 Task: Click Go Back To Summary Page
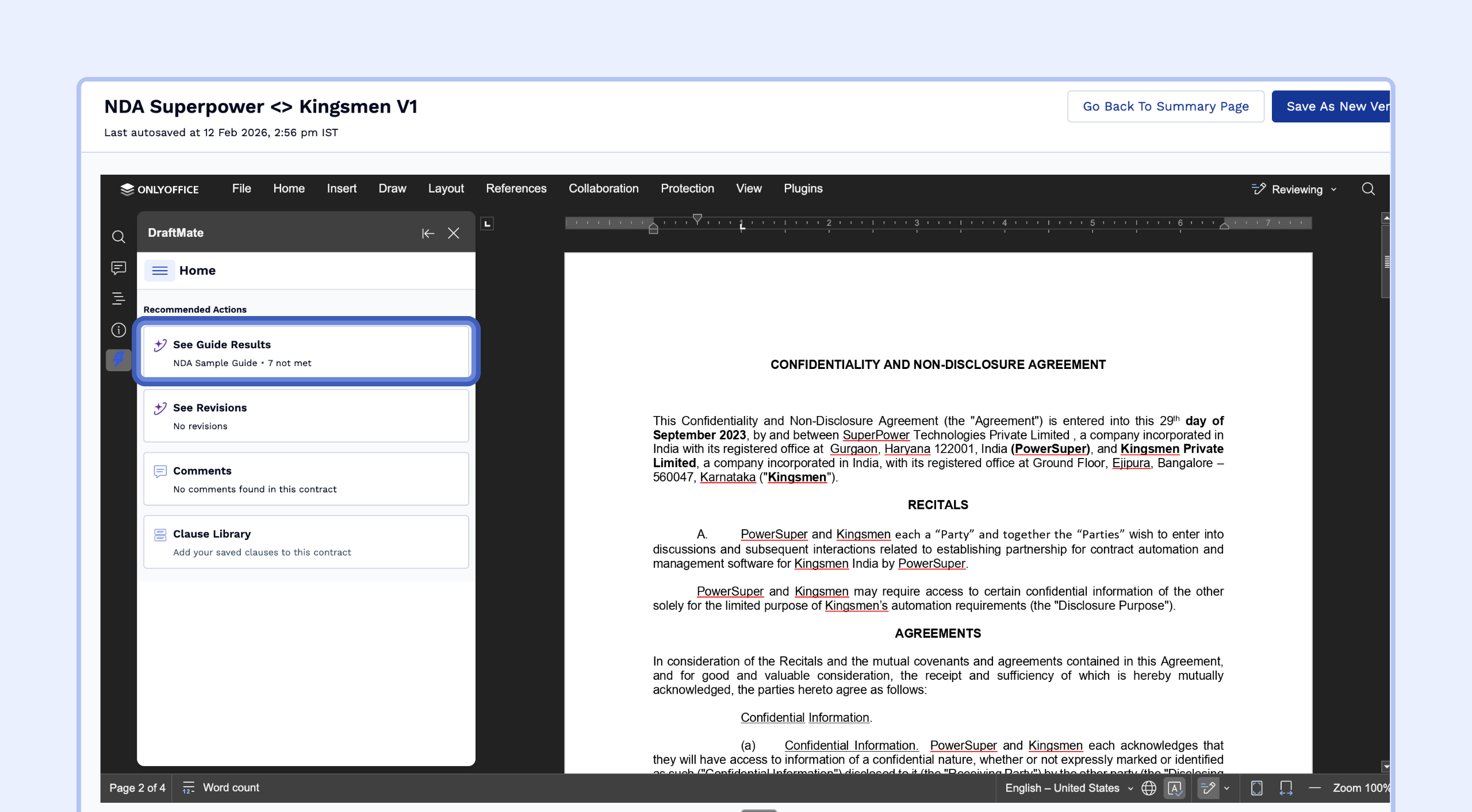1166,106
